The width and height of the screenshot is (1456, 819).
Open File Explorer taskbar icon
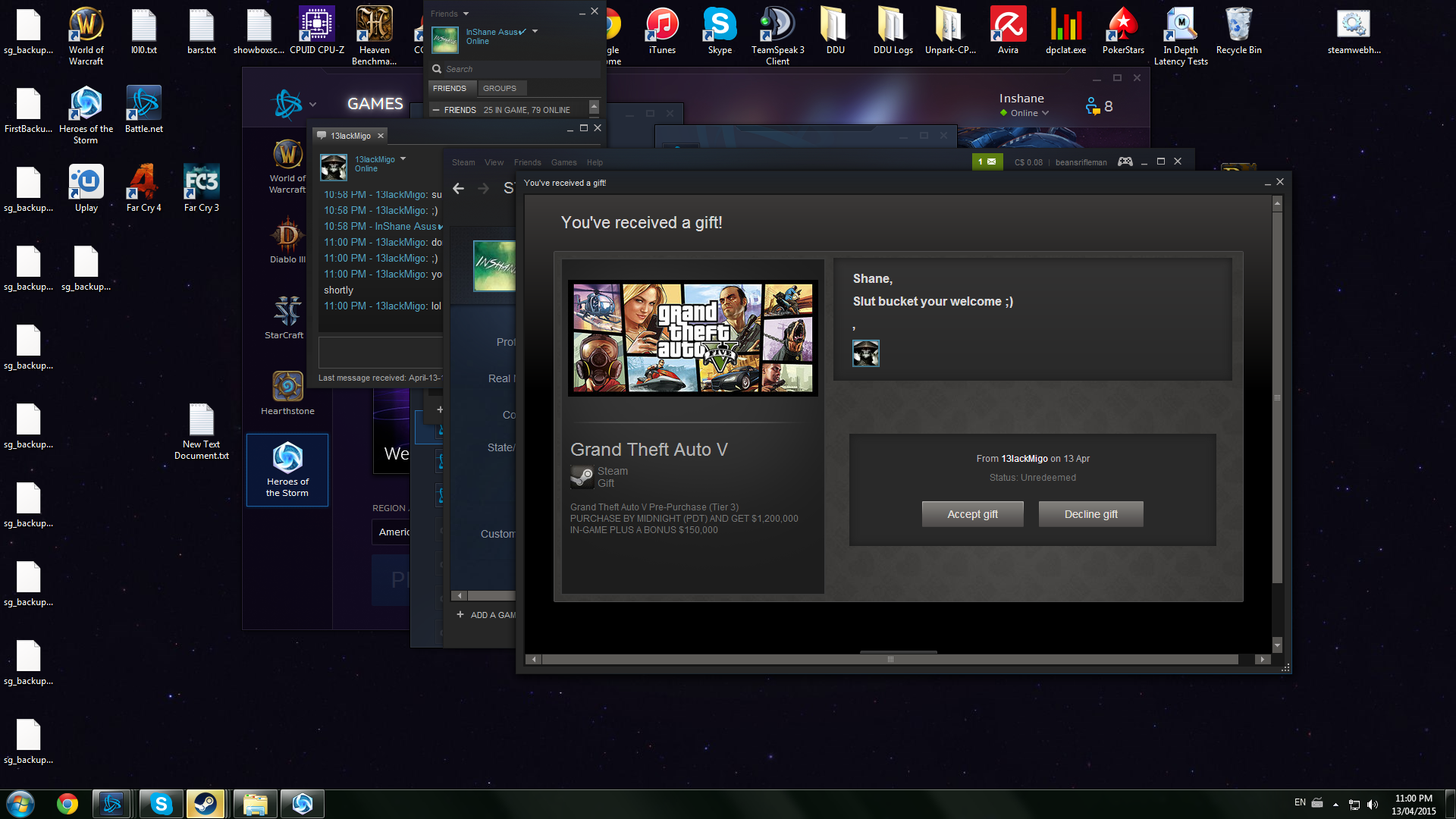[x=255, y=804]
